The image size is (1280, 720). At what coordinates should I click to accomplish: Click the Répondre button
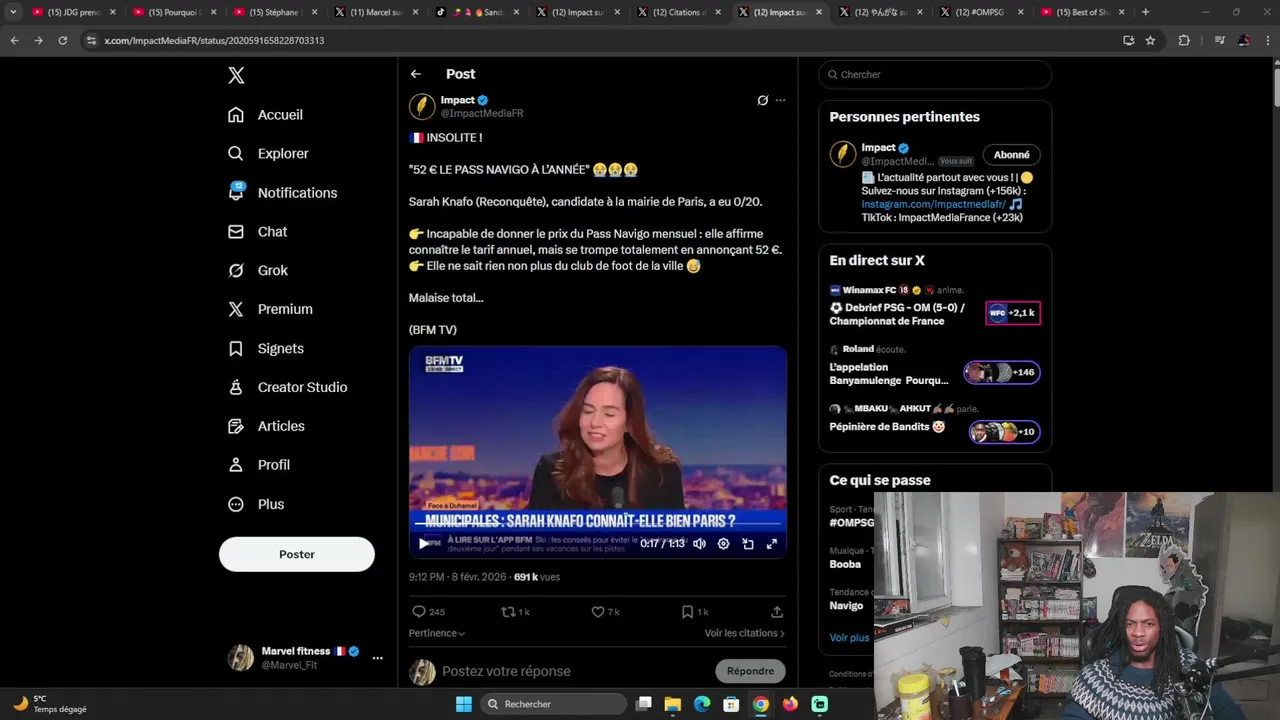(x=751, y=671)
